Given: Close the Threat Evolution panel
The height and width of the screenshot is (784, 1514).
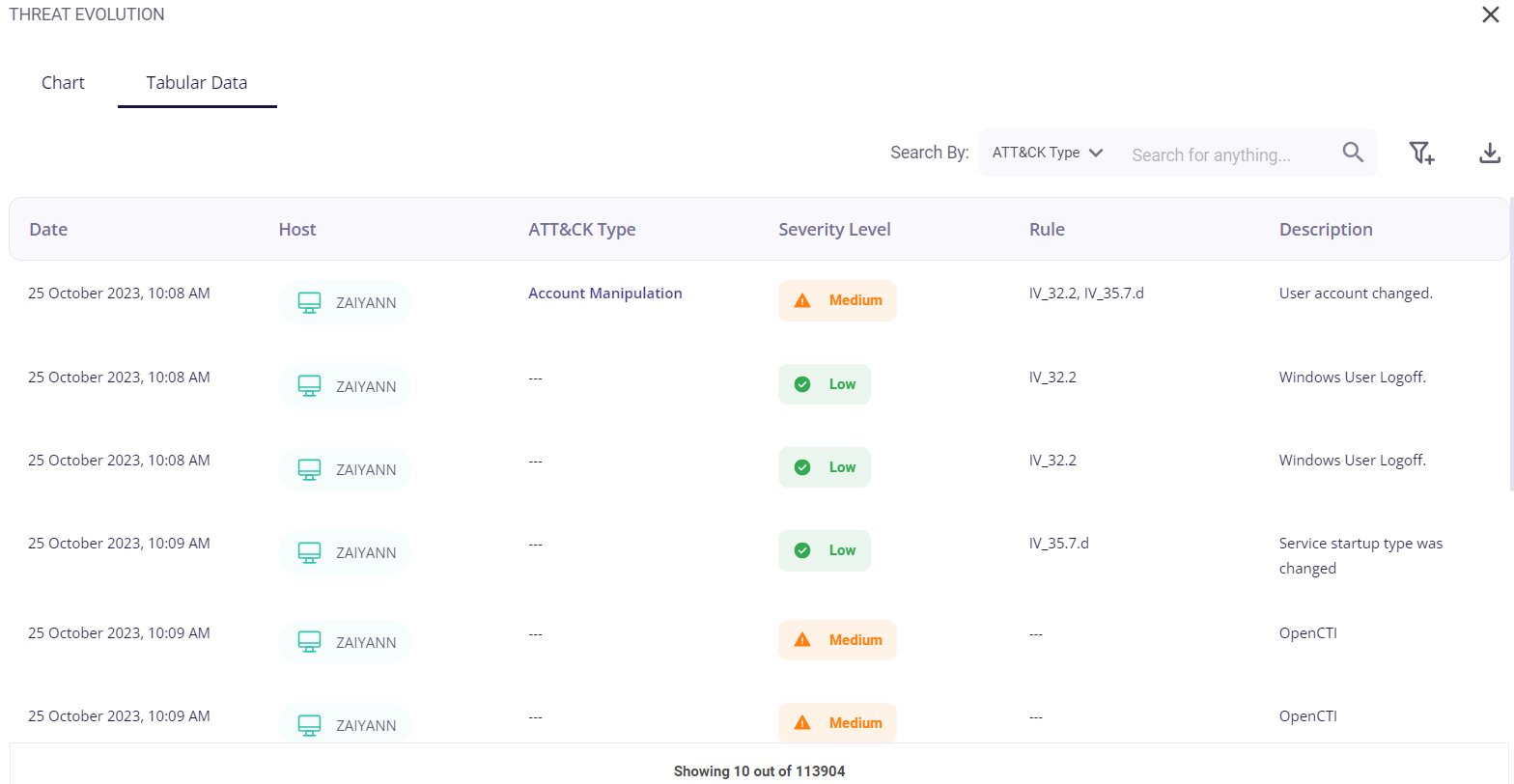Looking at the screenshot, I should pyautogui.click(x=1491, y=14).
